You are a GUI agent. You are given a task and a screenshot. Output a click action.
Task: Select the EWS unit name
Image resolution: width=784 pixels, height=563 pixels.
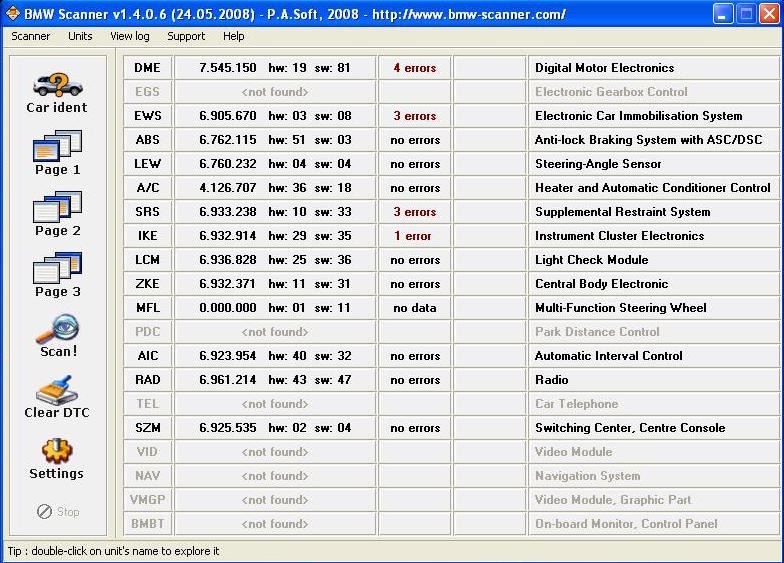tap(148, 116)
